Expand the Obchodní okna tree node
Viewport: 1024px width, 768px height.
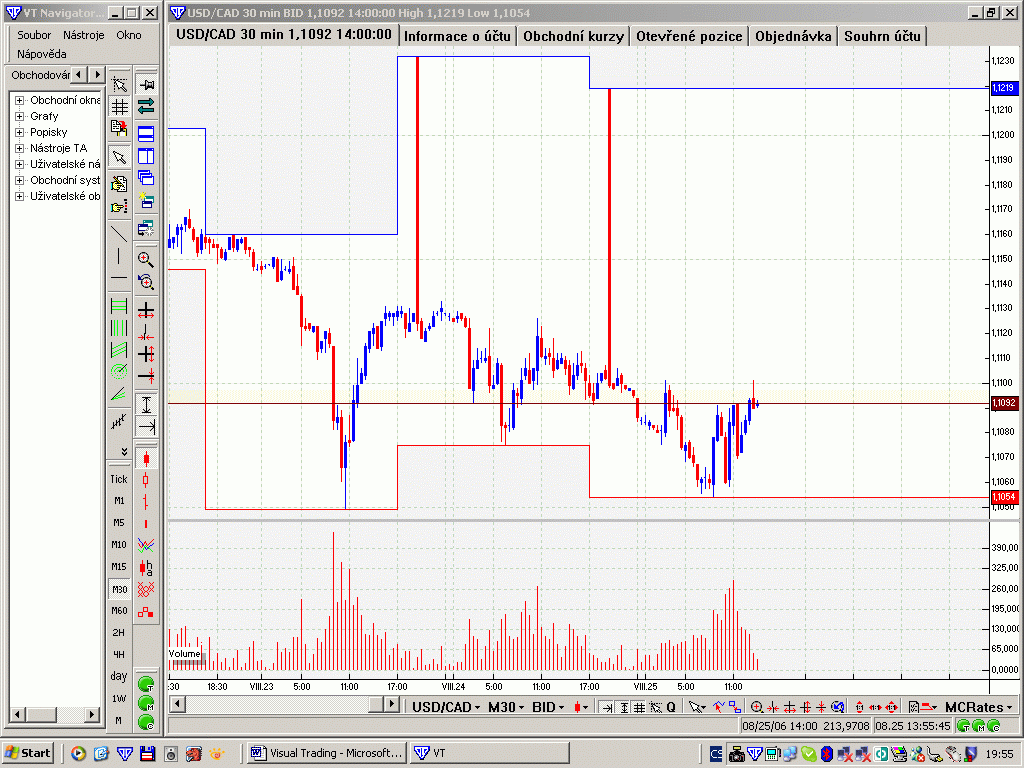20,101
